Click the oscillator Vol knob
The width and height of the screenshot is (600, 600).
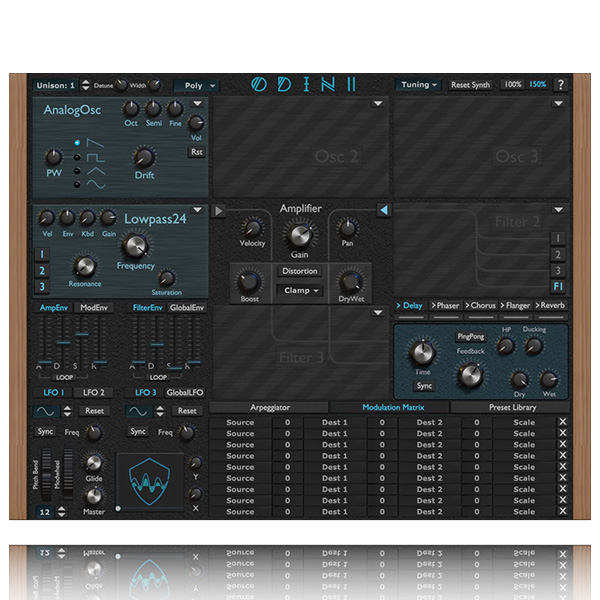point(196,123)
